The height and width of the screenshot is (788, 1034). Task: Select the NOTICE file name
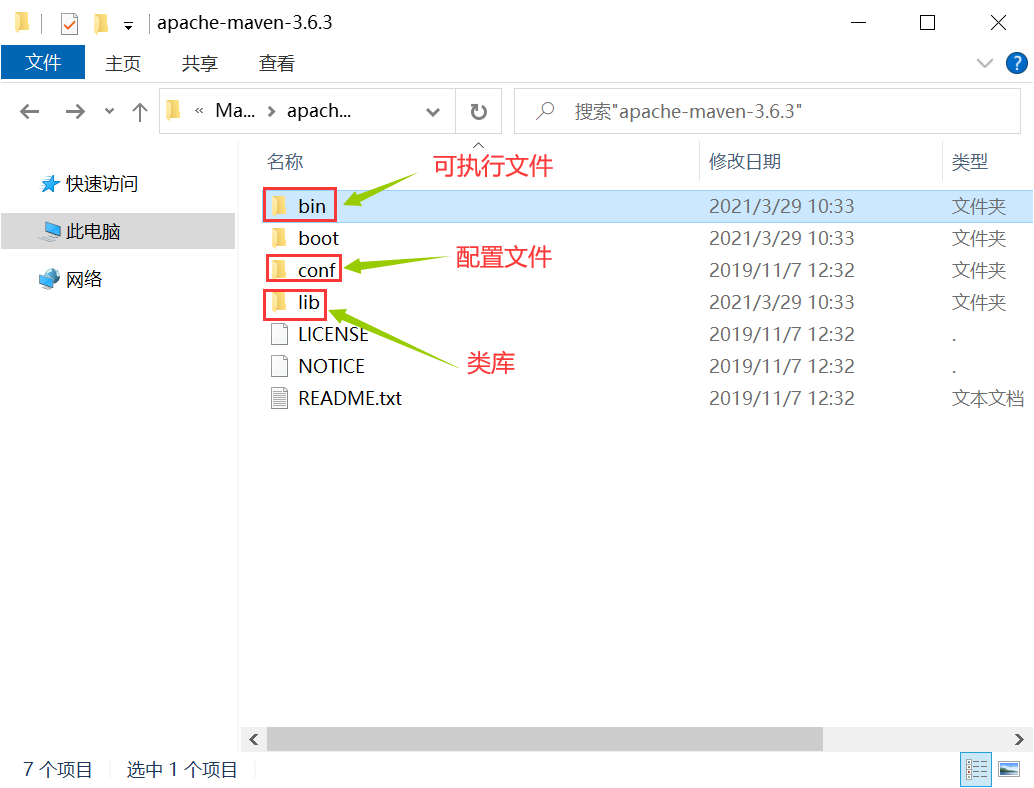click(331, 366)
